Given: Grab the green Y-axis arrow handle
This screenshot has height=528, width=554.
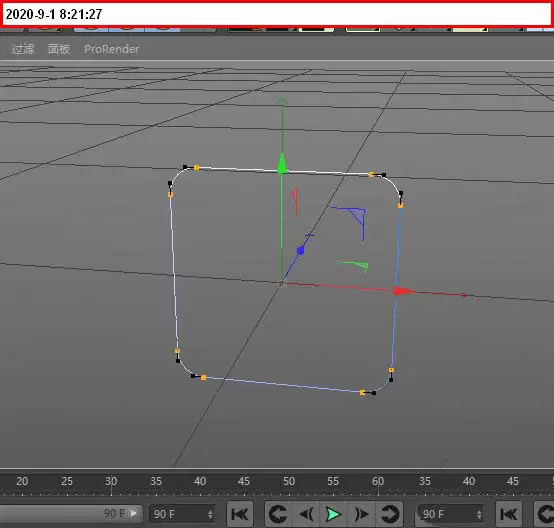Looking at the screenshot, I should (x=282, y=164).
